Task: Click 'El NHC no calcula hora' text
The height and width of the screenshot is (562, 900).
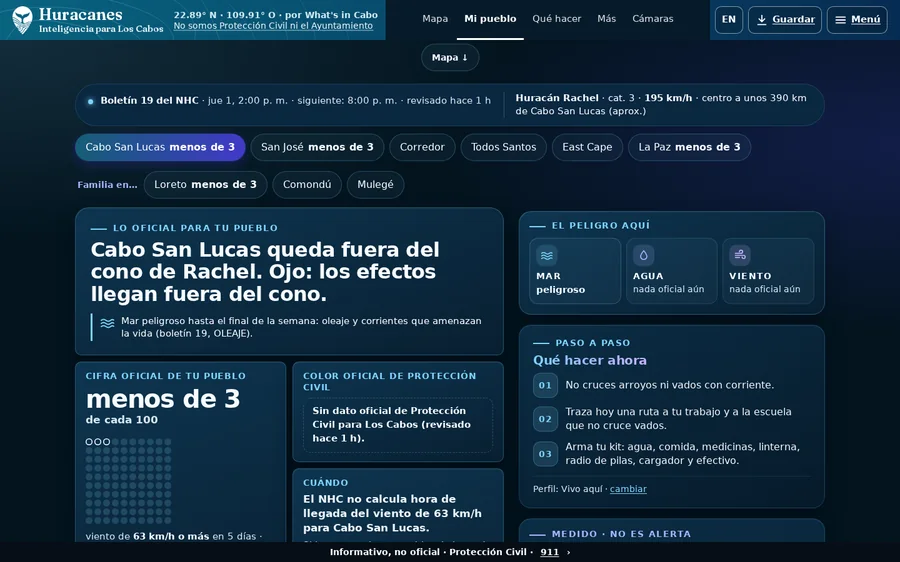Action: coord(392,513)
